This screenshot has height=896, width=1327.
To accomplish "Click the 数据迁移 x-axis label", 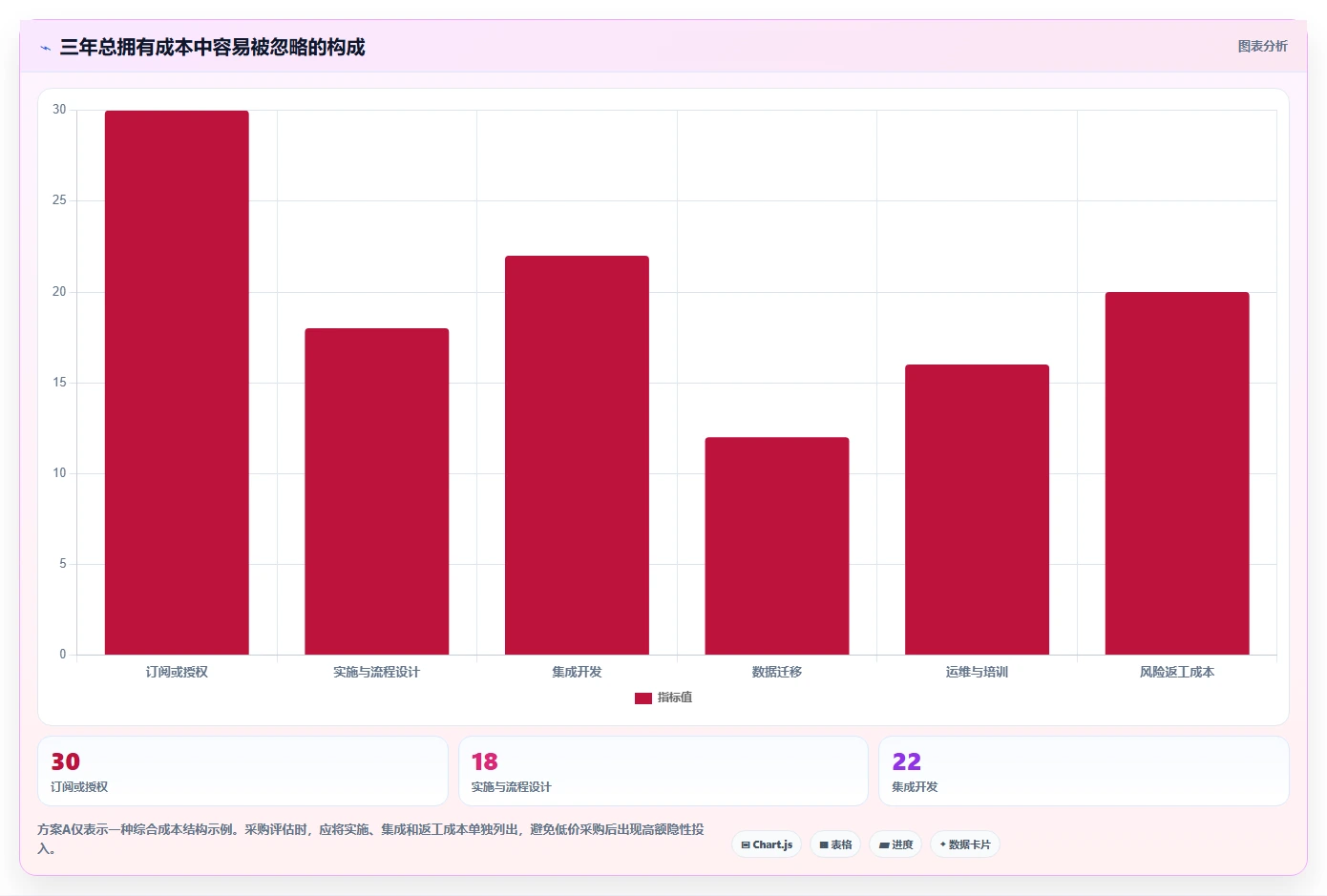I will (777, 672).
